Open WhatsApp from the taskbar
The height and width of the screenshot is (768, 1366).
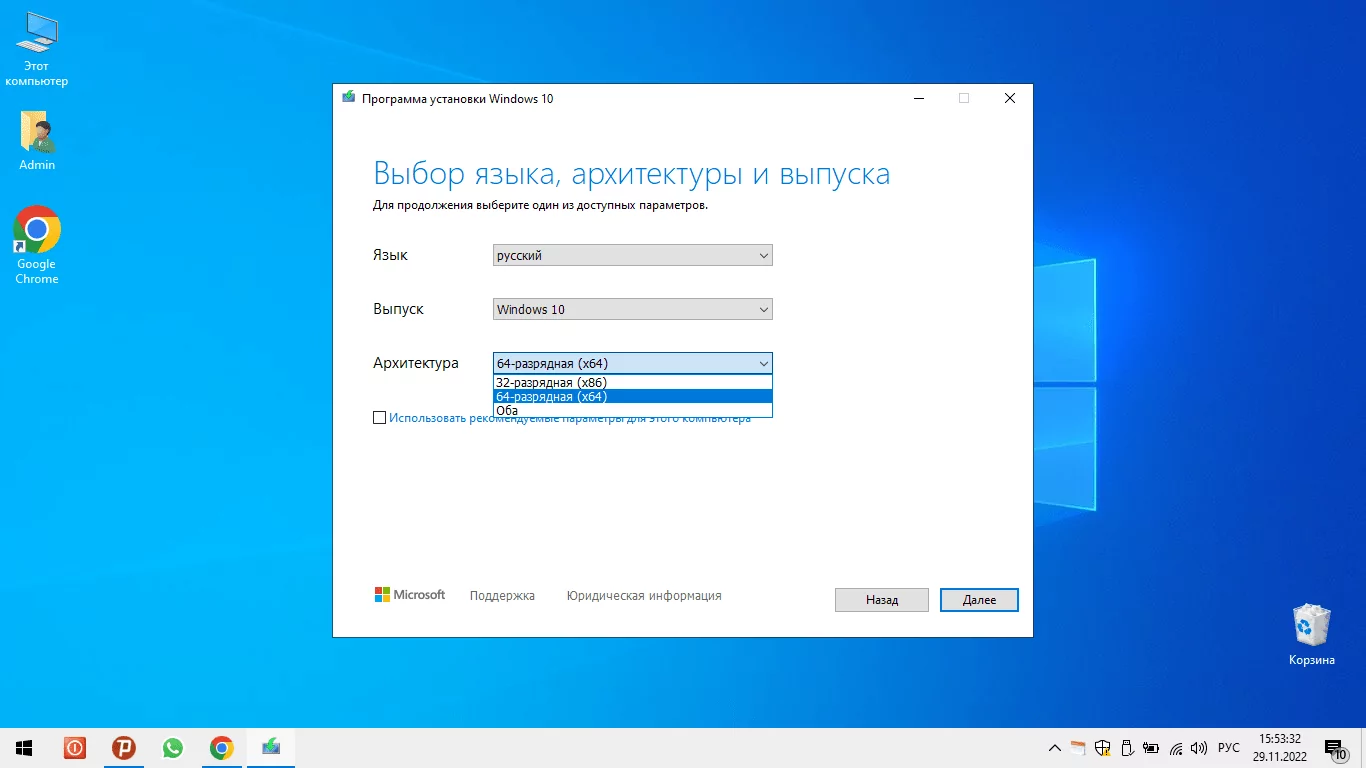click(x=173, y=748)
